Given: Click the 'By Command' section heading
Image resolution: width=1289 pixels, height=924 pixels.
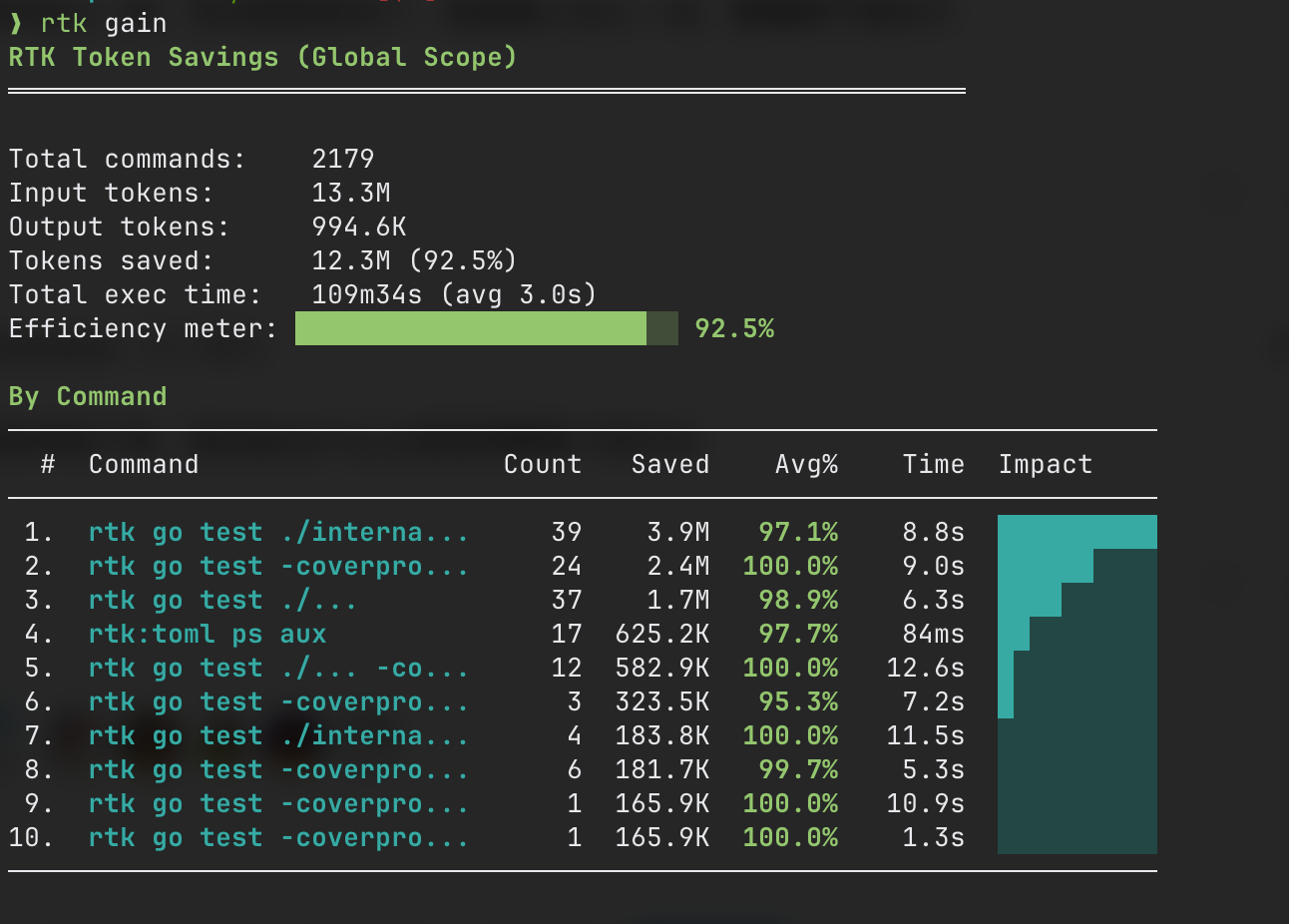Looking at the screenshot, I should [88, 396].
